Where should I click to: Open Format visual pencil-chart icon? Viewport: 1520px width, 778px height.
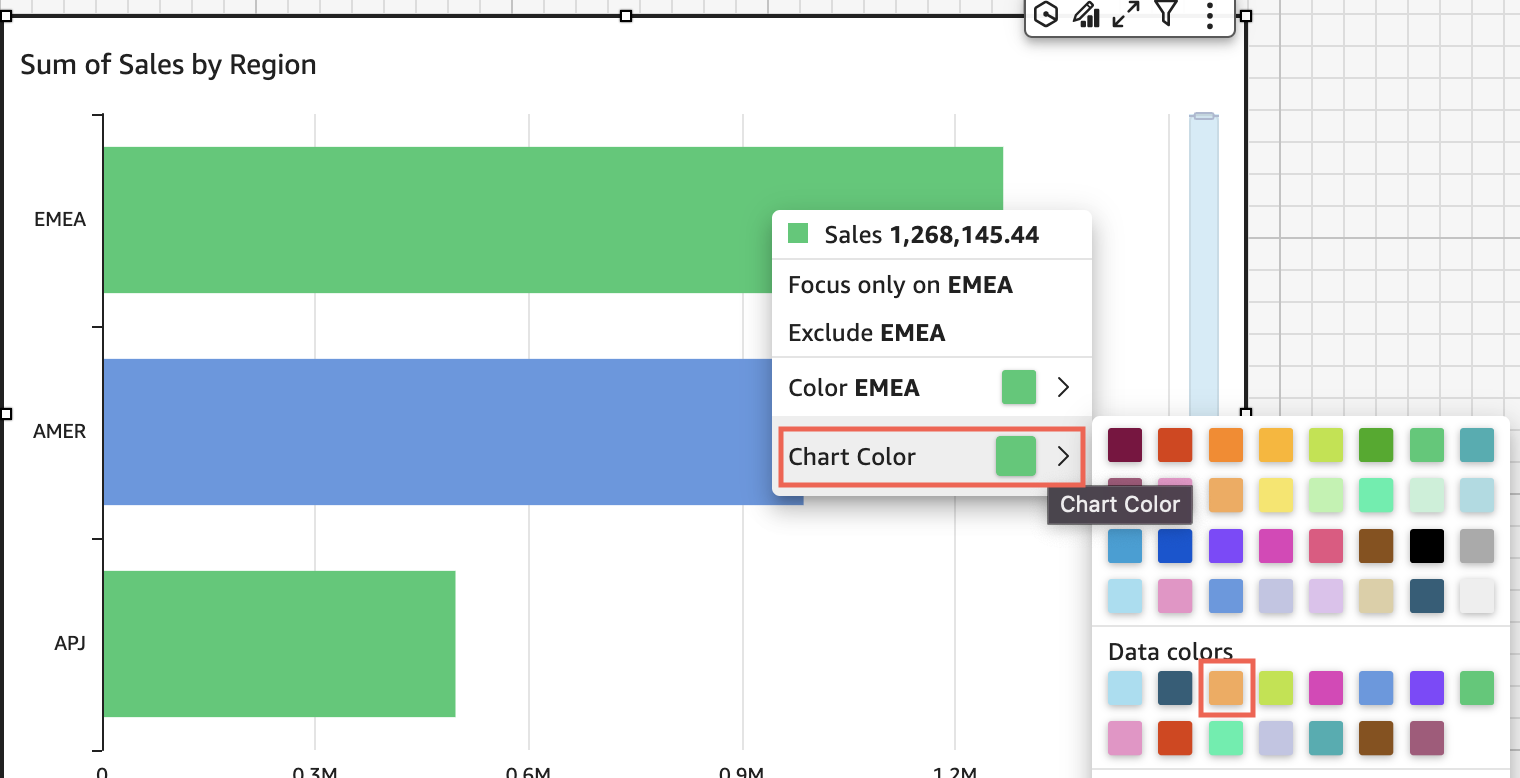[x=1086, y=14]
